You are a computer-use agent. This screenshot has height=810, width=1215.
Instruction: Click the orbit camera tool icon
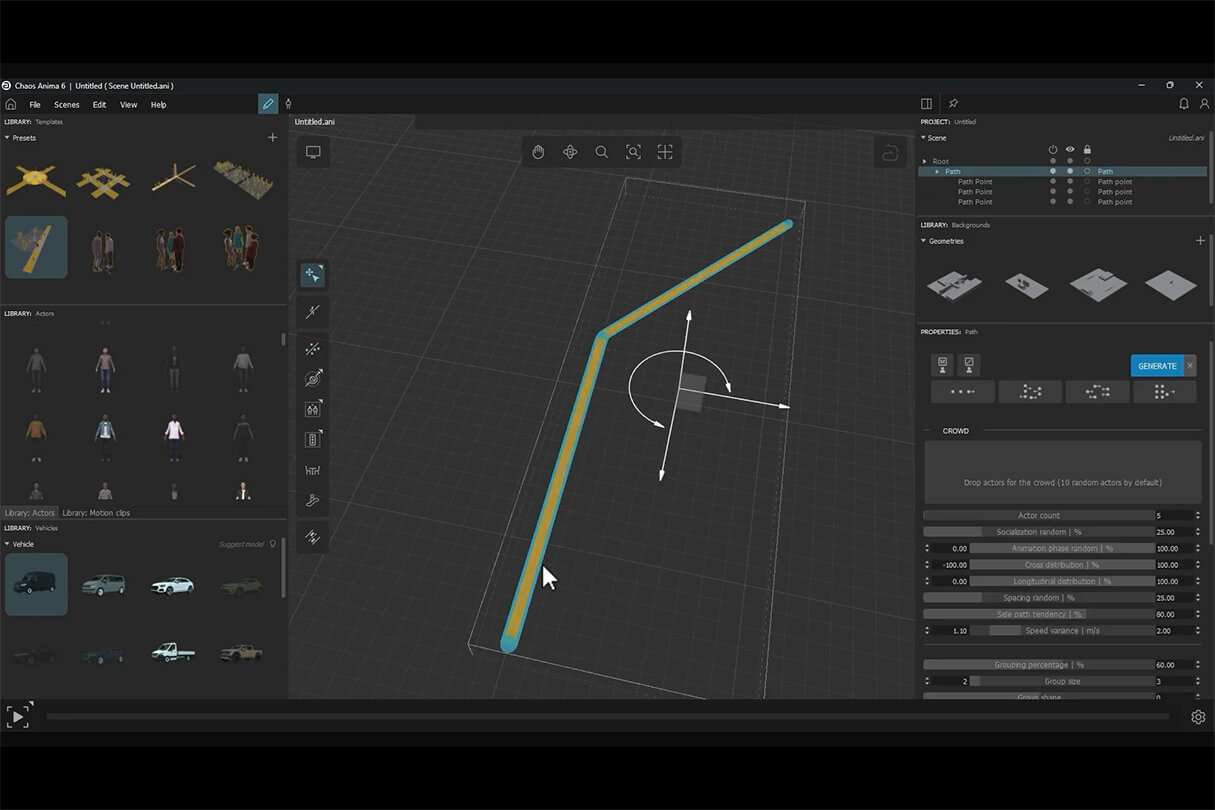pyautogui.click(x=570, y=152)
